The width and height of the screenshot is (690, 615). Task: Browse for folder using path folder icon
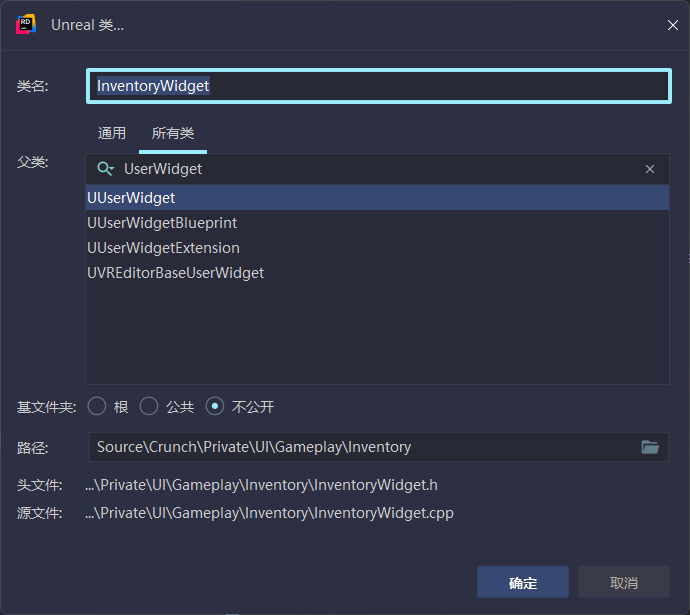tap(650, 447)
